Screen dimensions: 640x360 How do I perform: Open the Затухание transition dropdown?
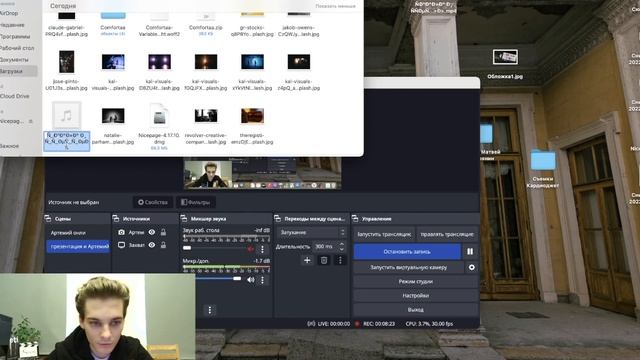(x=312, y=232)
